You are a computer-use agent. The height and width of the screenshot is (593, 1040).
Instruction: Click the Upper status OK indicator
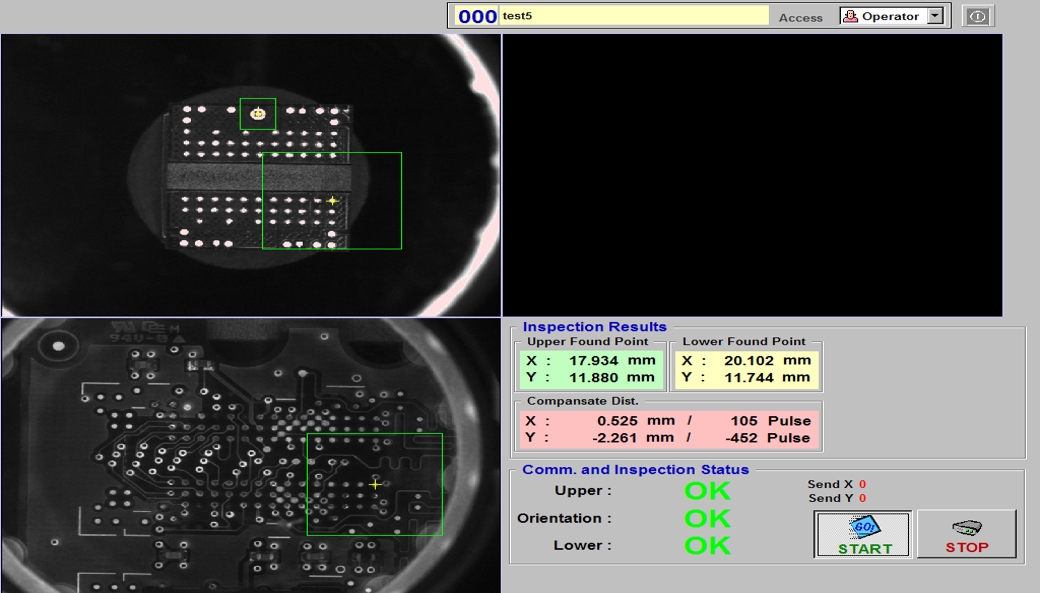point(707,491)
